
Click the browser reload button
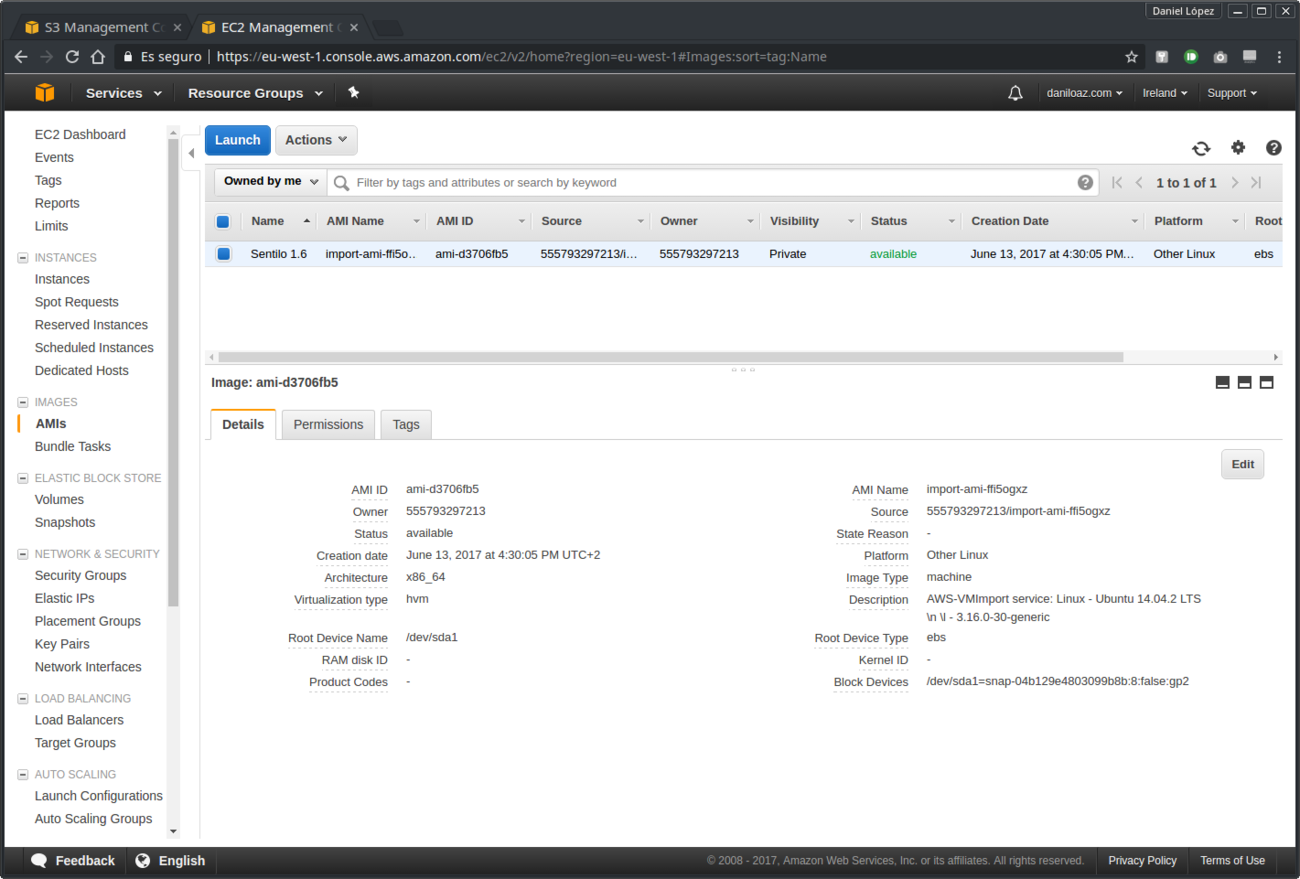(72, 57)
